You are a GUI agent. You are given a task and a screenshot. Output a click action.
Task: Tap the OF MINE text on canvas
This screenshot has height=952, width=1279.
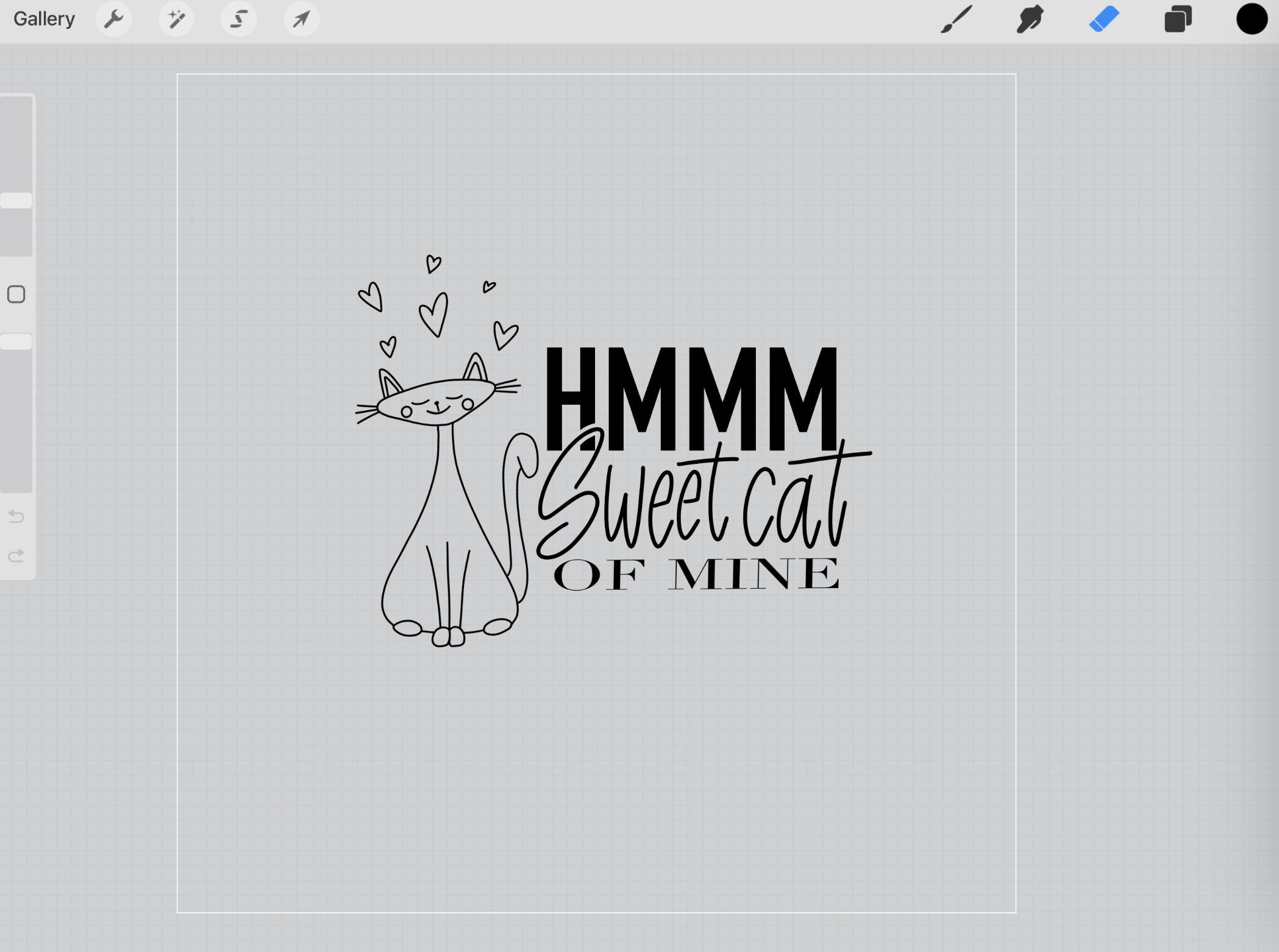[x=696, y=574]
